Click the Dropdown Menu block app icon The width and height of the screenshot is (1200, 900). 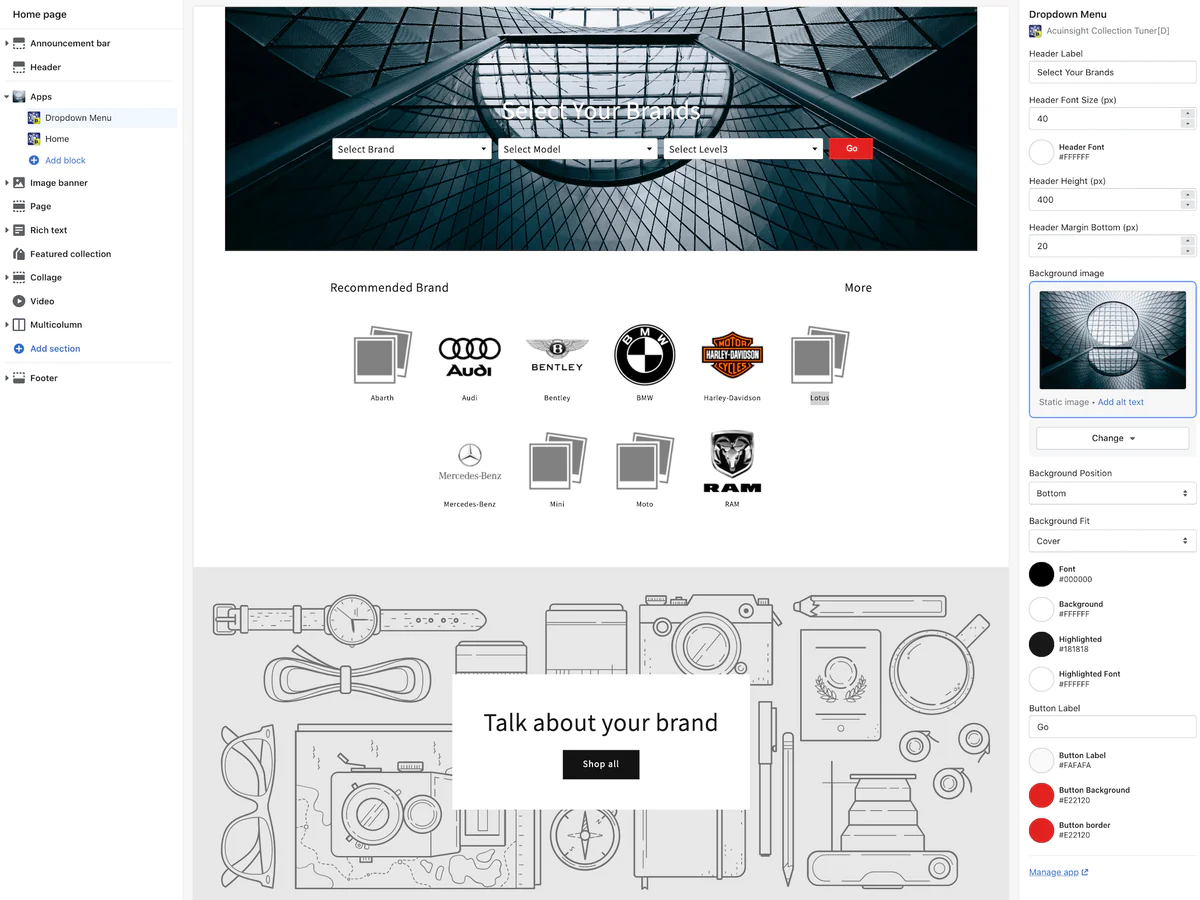pos(34,118)
